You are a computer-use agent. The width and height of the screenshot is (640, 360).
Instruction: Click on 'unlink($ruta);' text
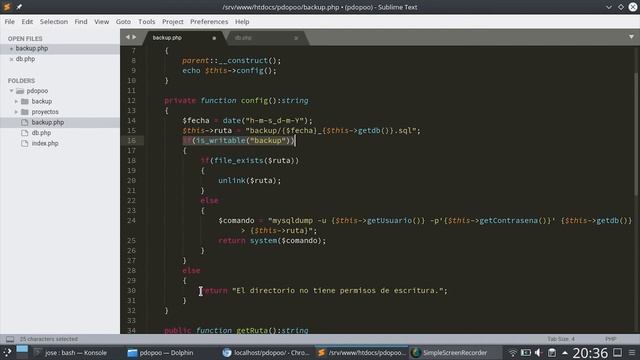point(249,180)
